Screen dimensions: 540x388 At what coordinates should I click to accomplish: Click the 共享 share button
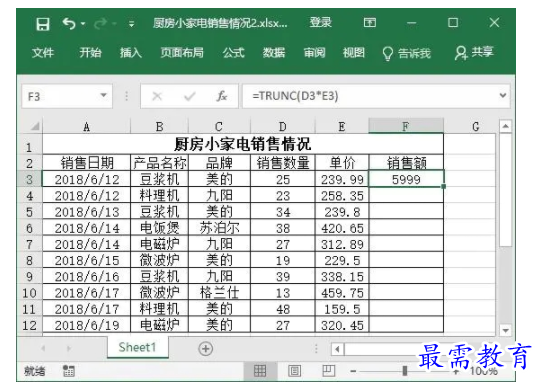pyautogui.click(x=474, y=53)
